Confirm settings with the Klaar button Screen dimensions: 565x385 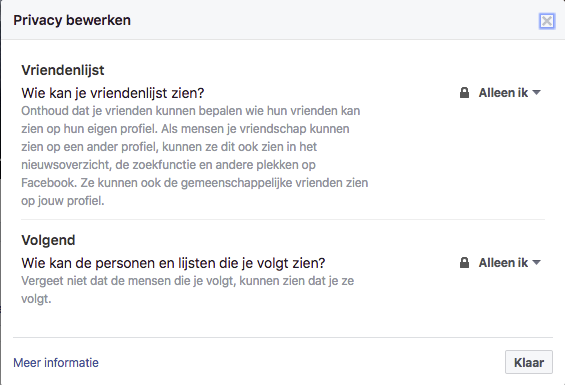529,362
